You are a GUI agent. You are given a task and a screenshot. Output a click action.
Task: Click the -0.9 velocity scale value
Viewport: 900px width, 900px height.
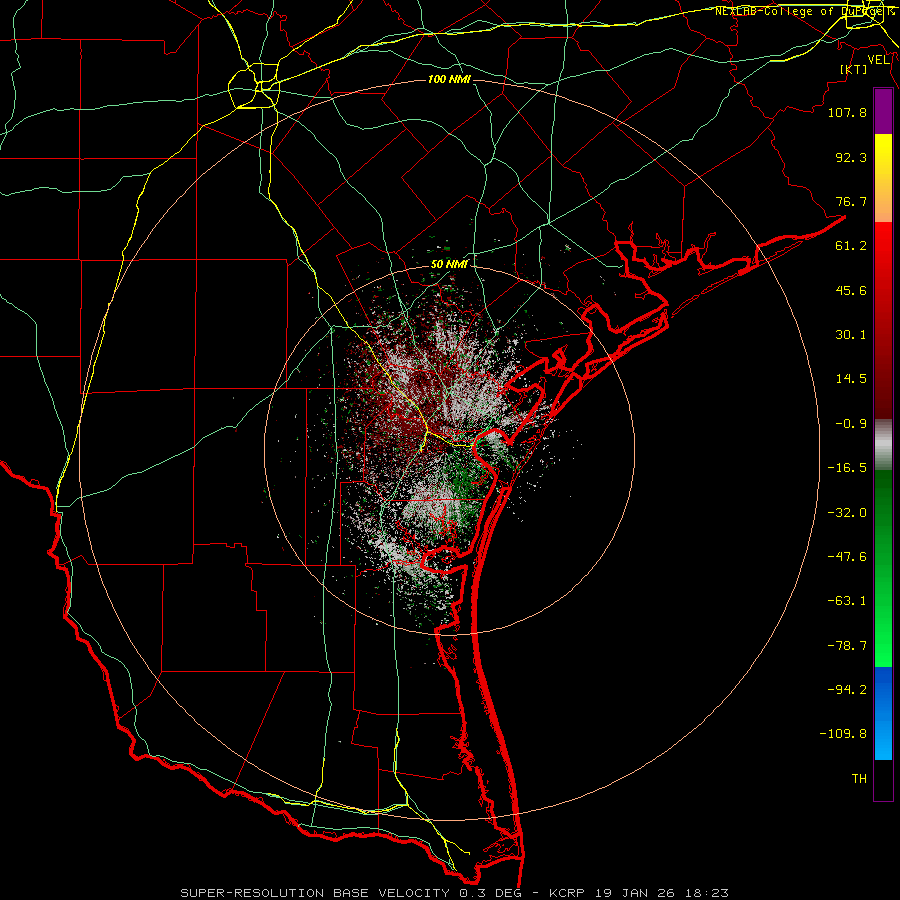pyautogui.click(x=851, y=424)
